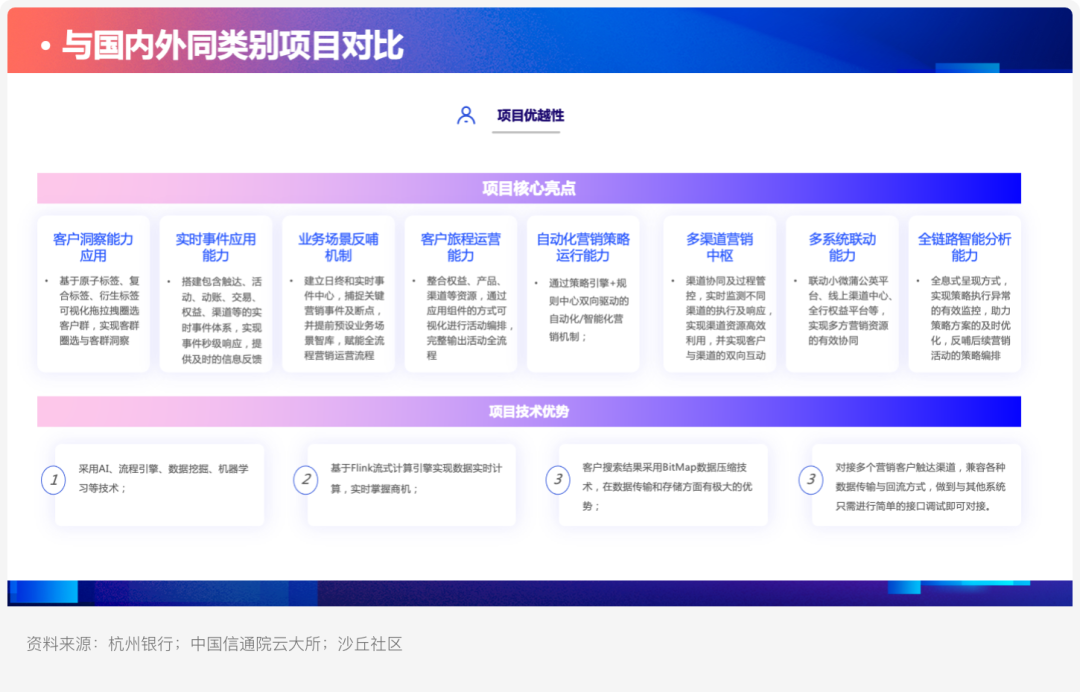
Task: Click the 采用AI、流程引擎 text box
Action: (x=159, y=485)
